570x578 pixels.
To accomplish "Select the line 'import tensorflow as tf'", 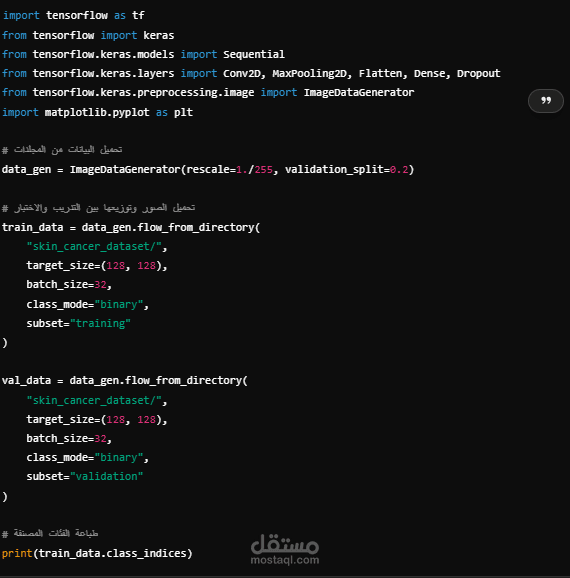I will [x=73, y=15].
